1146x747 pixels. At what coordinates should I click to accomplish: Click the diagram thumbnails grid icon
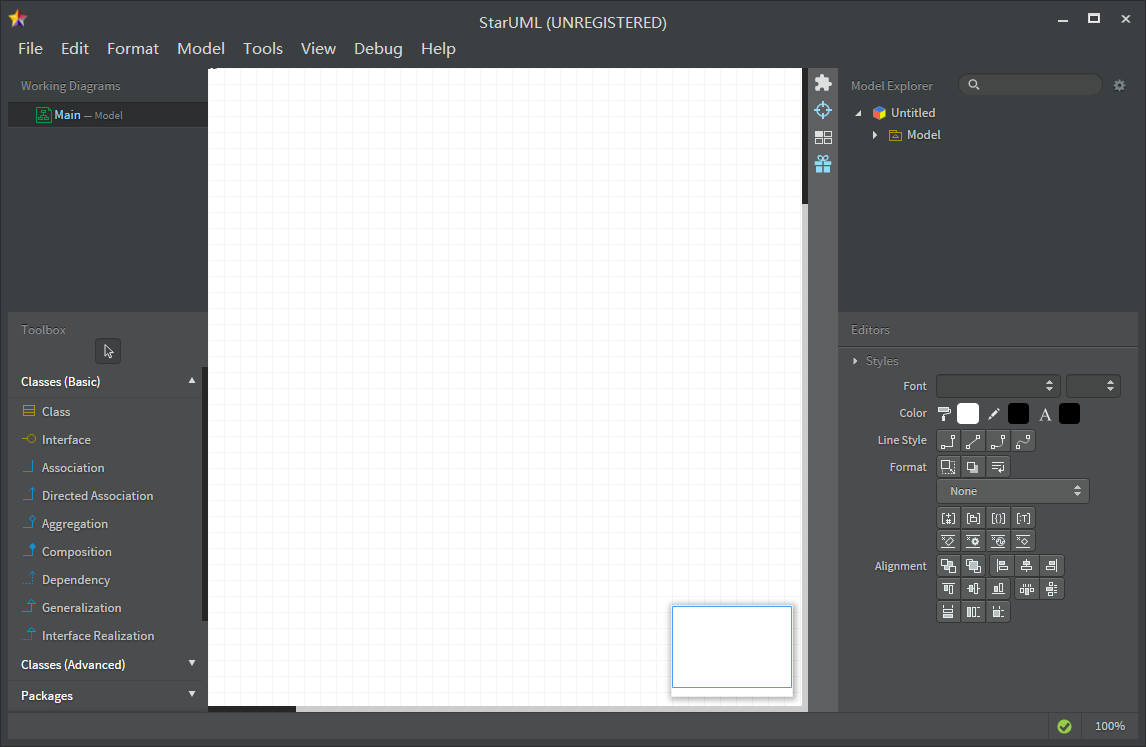(x=823, y=137)
